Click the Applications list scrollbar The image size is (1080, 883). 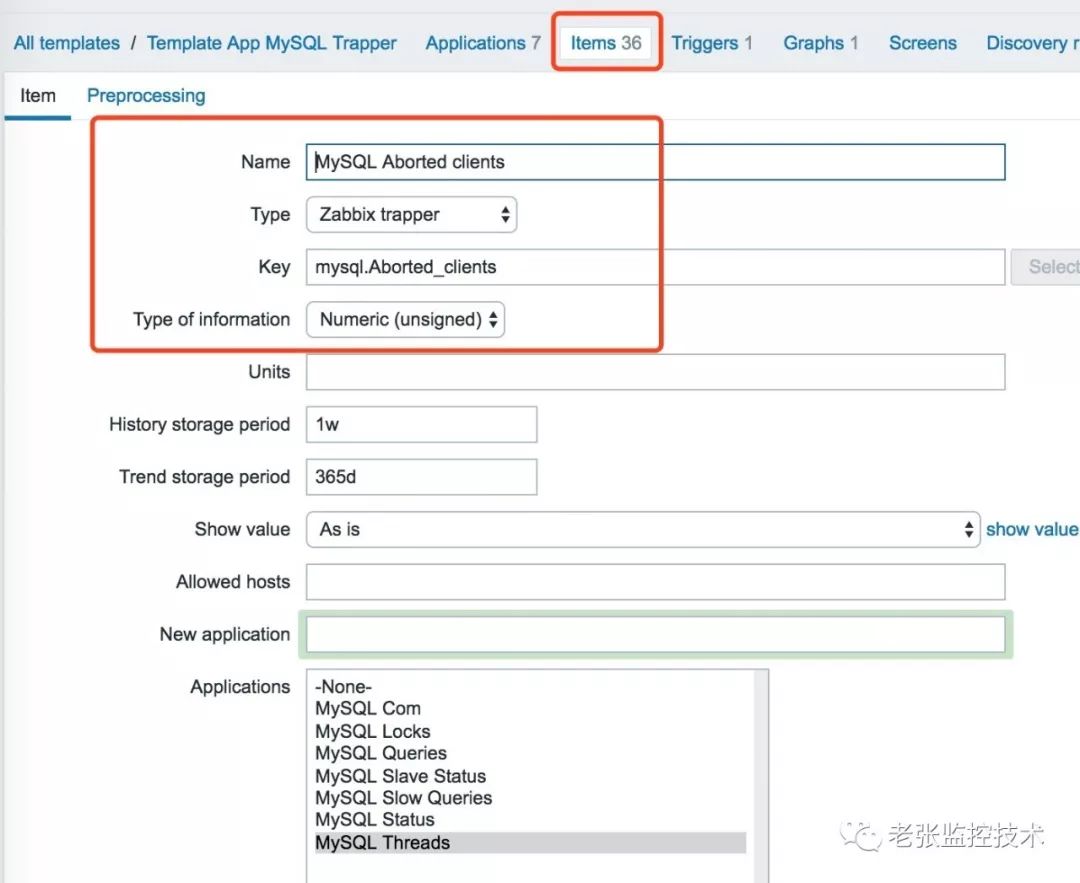(760, 776)
